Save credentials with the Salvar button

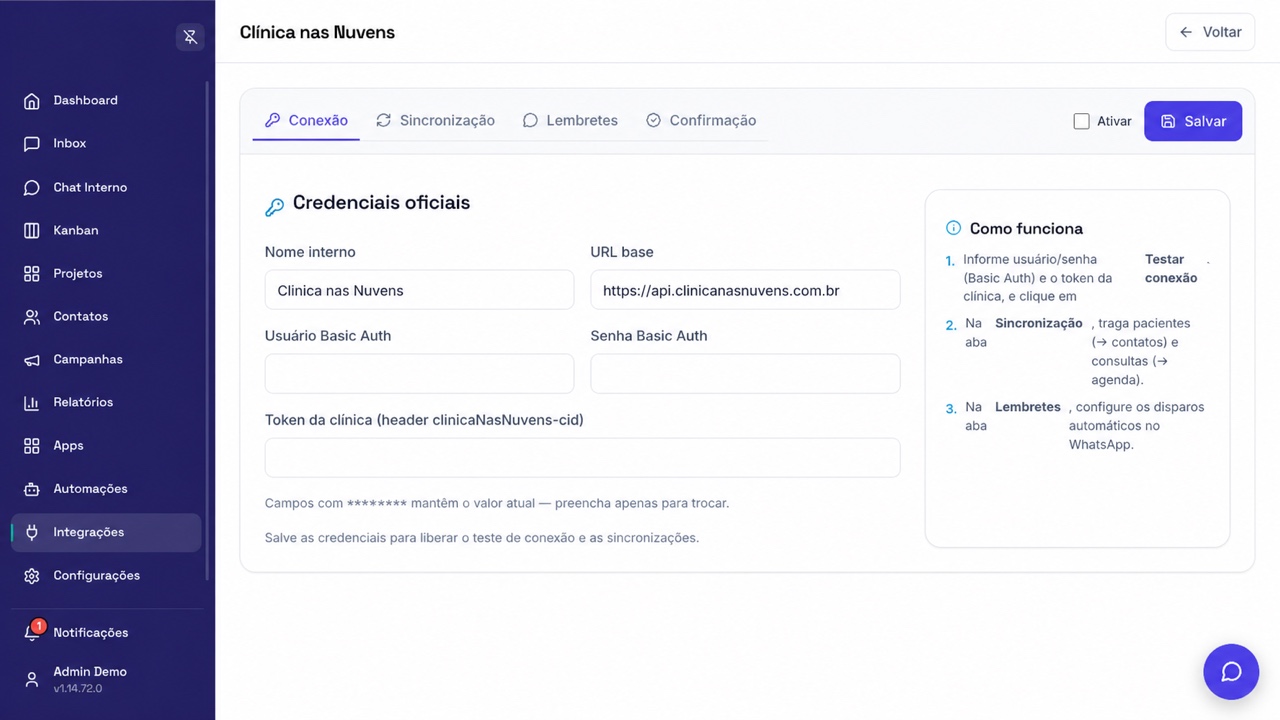point(1193,121)
